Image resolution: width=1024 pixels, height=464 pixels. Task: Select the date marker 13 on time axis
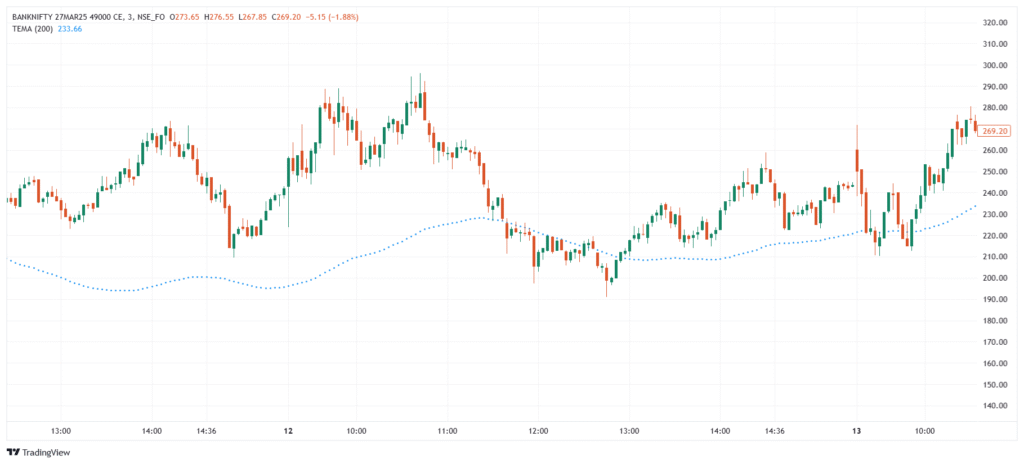[x=856, y=431]
